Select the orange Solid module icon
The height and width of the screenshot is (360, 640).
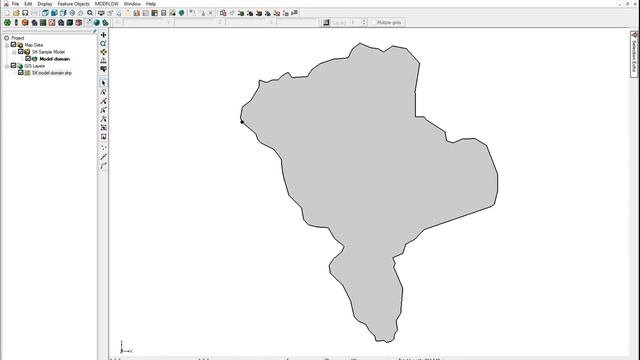point(25,22)
